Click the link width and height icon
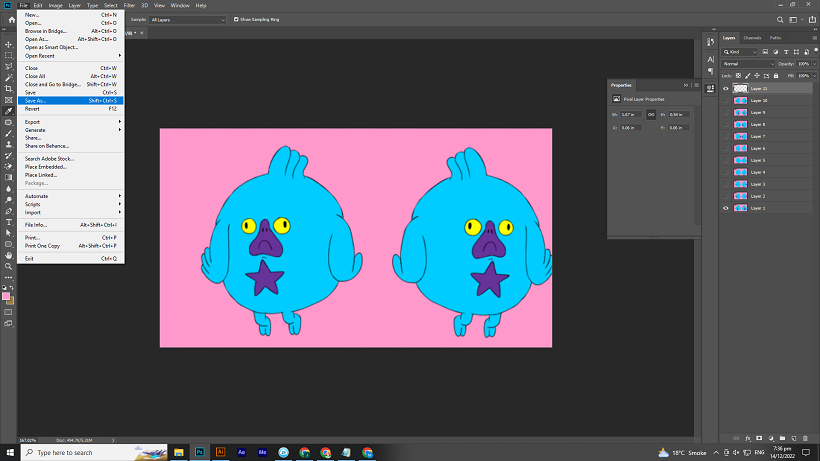This screenshot has width=820, height=461. [x=651, y=114]
